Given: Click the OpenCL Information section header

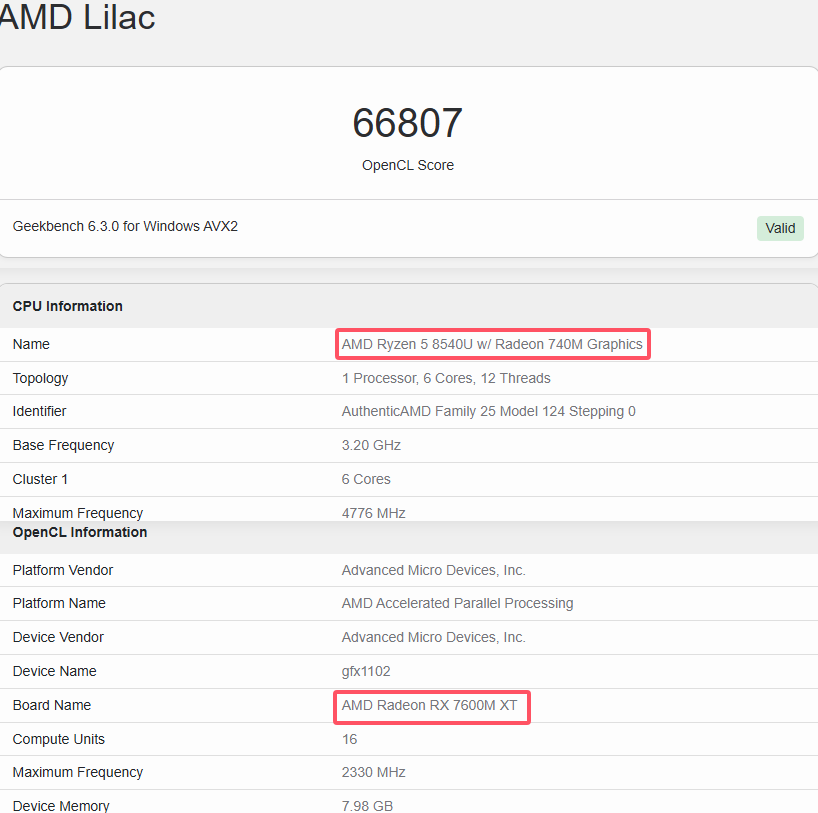Looking at the screenshot, I should [x=80, y=532].
